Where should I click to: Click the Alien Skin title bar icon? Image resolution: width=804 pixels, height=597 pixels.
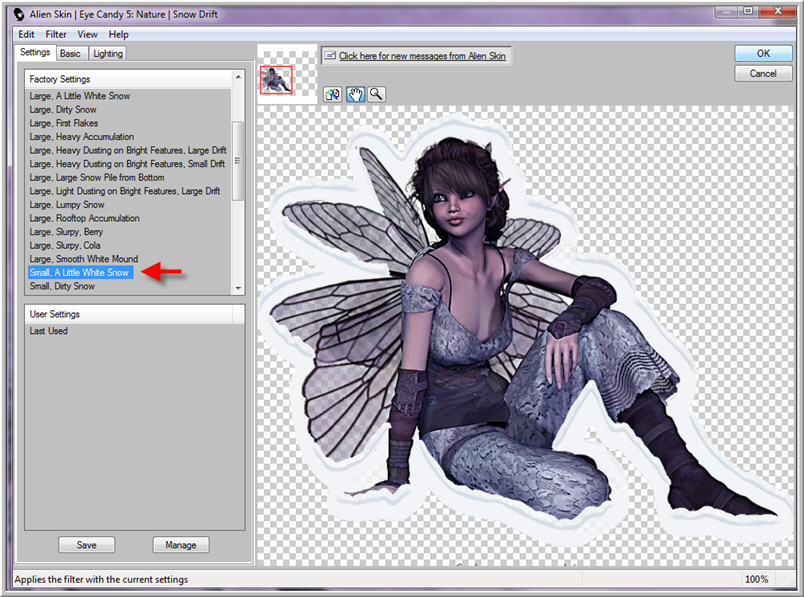(18, 14)
